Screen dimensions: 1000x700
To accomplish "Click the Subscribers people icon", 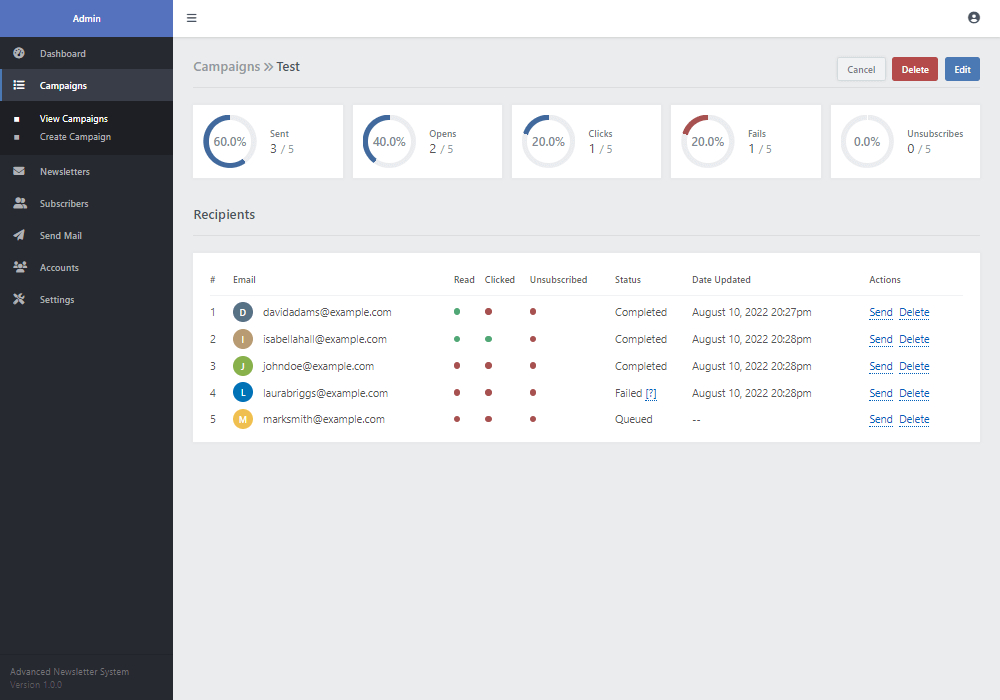I will point(20,203).
